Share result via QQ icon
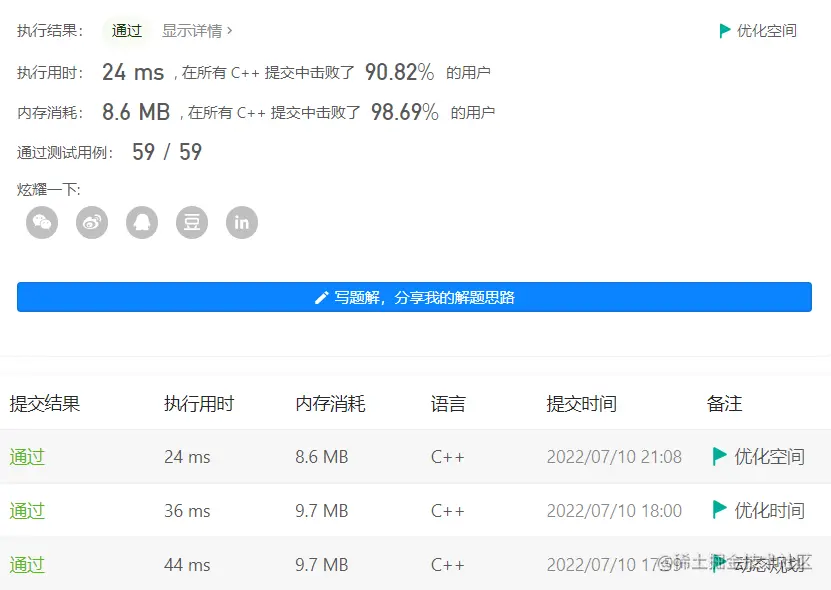Screen dimensions: 831x590 (x=142, y=223)
